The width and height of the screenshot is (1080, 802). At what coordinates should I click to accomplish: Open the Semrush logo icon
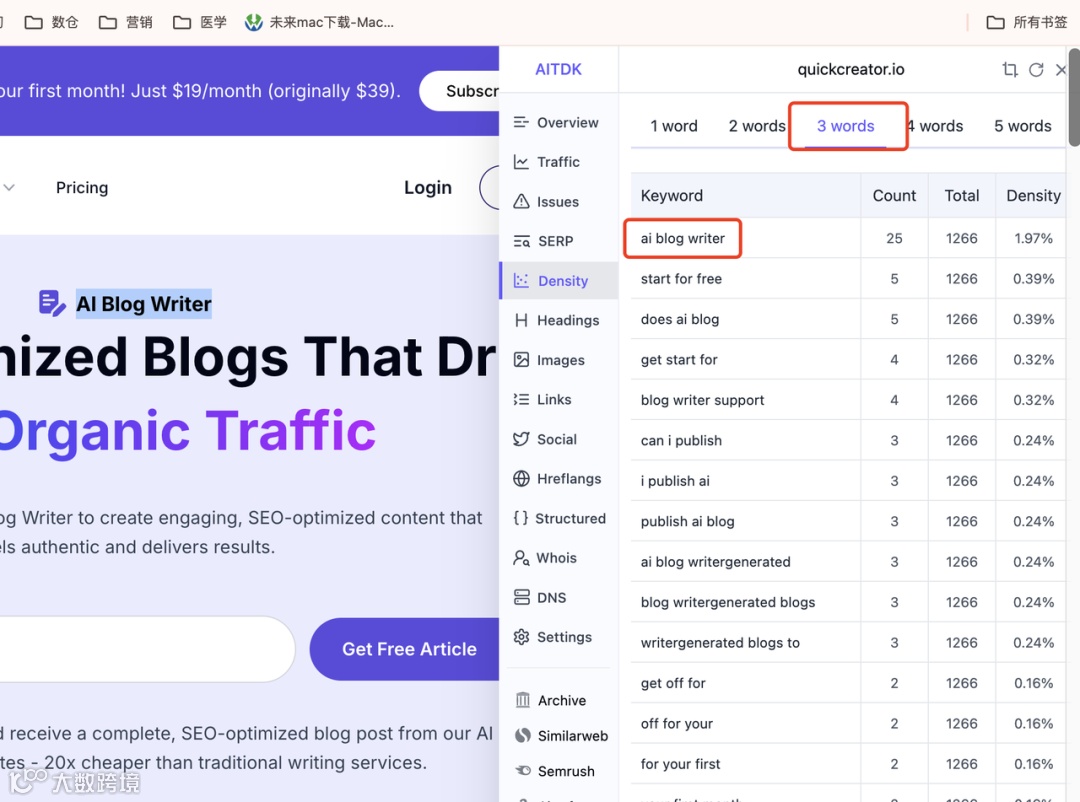523,771
